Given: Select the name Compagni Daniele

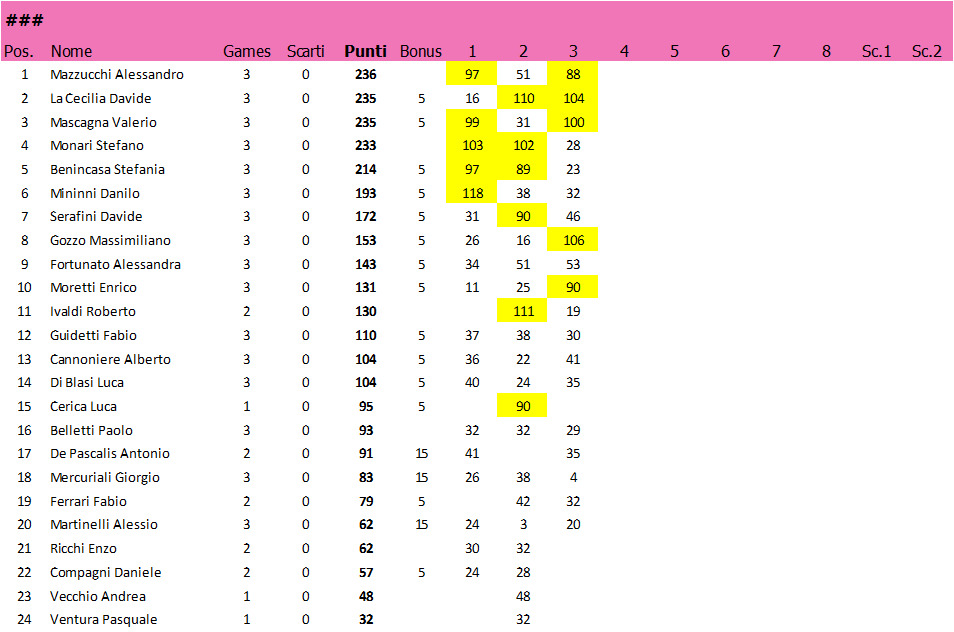Looking at the screenshot, I should pyautogui.click(x=105, y=572).
